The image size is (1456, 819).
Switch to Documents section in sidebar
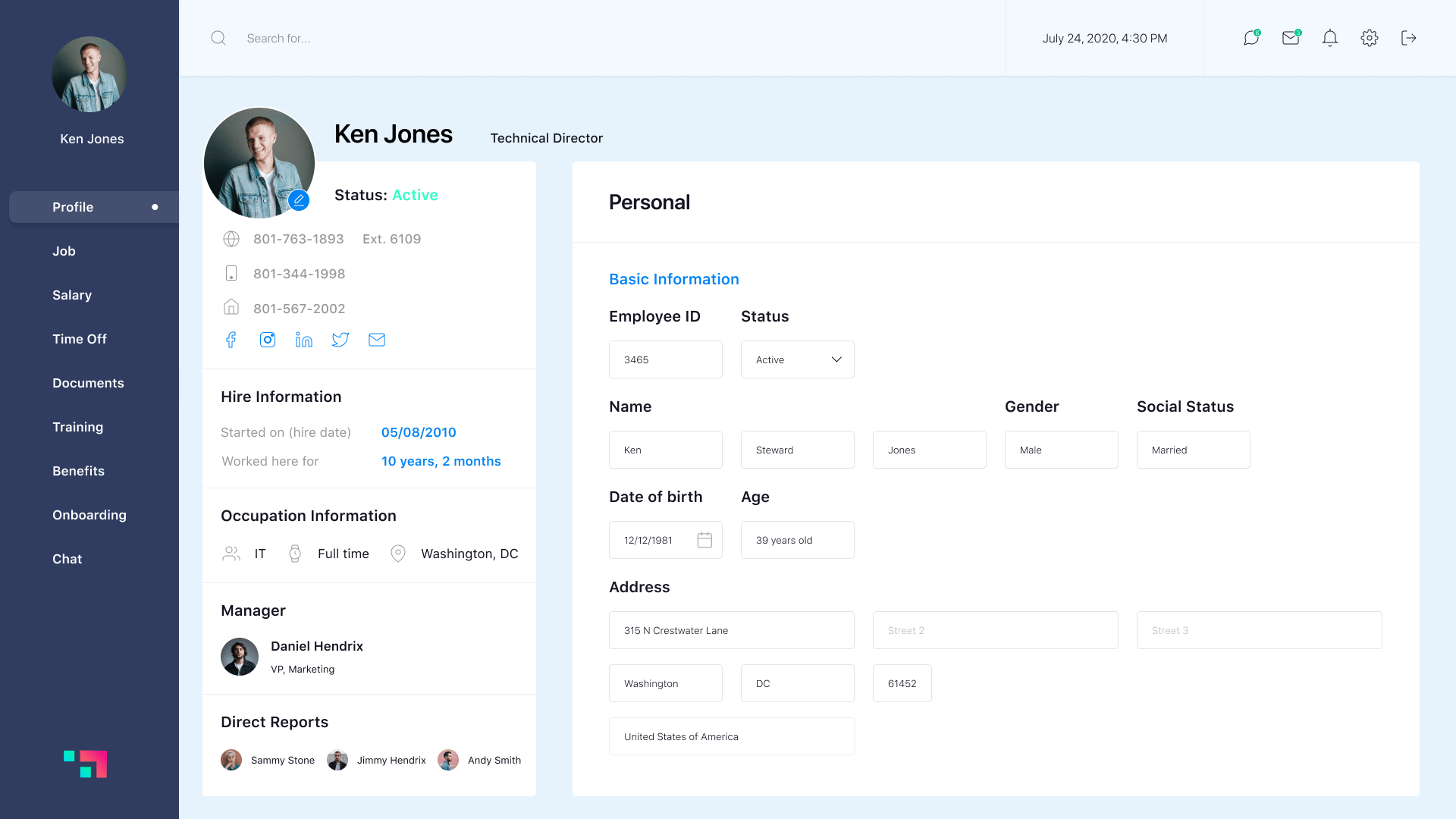(x=88, y=383)
